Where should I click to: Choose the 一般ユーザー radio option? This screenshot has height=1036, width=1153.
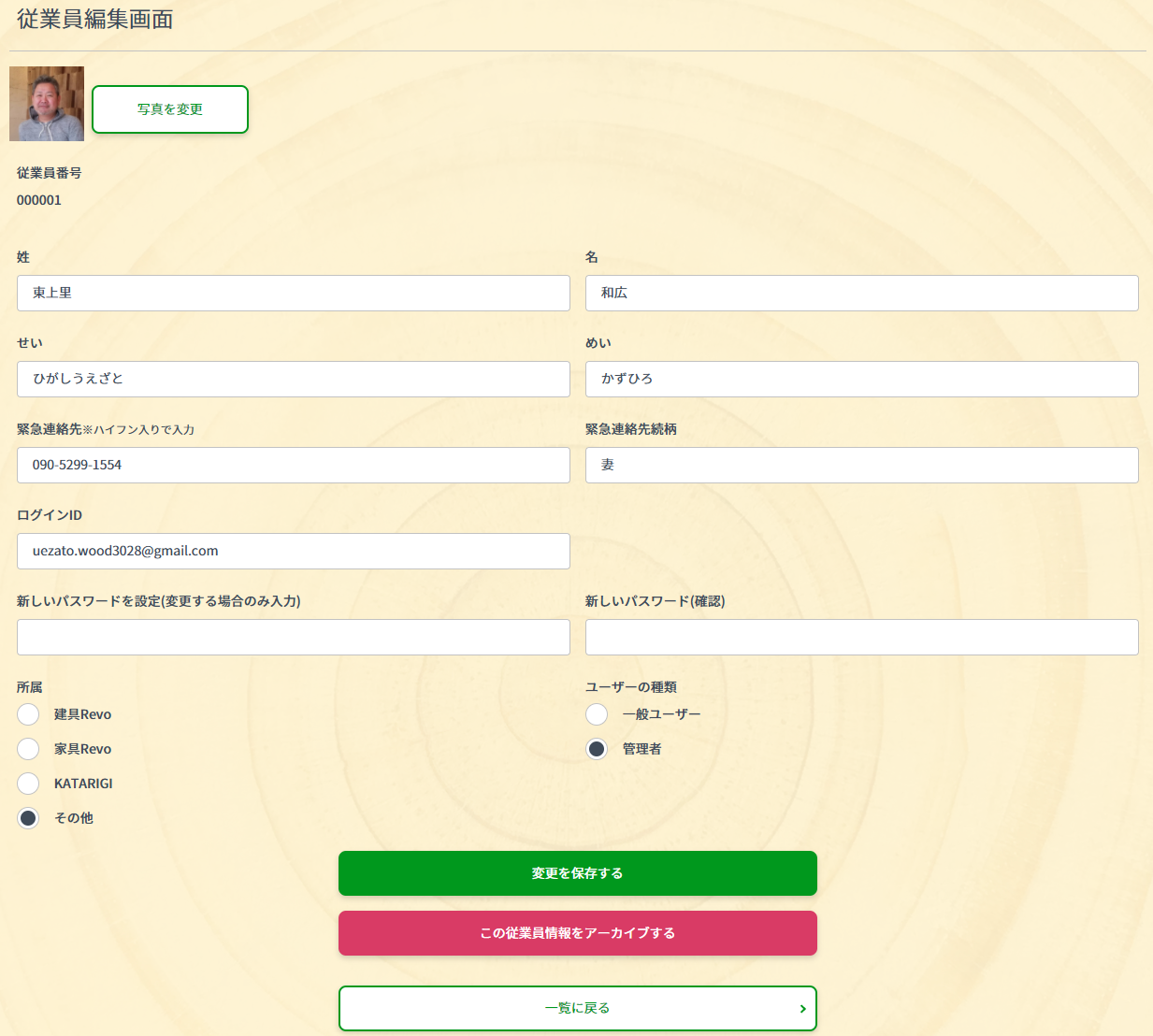597,714
